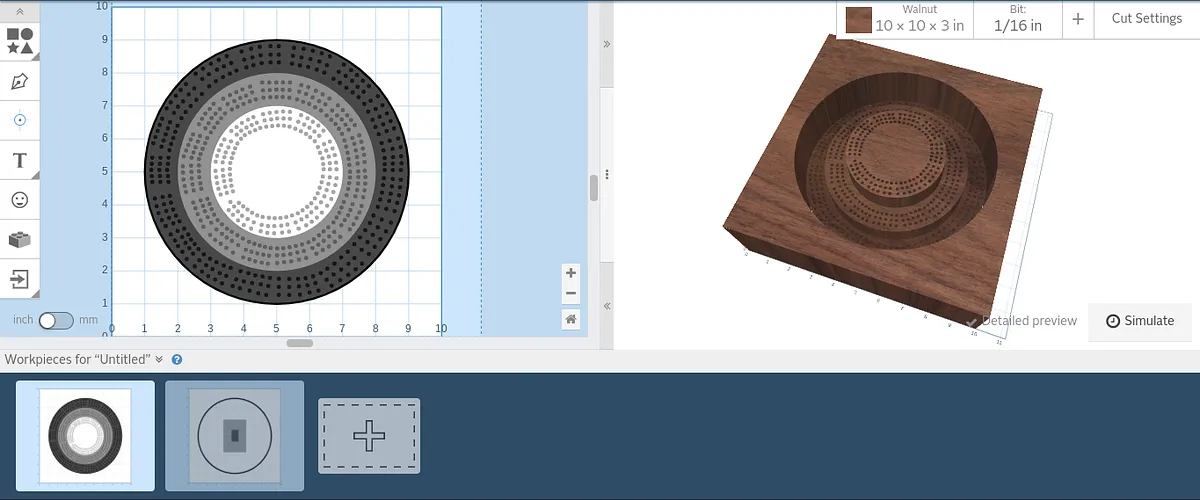Add a new workpiece
Screen dimensions: 1200x500
coord(369,436)
